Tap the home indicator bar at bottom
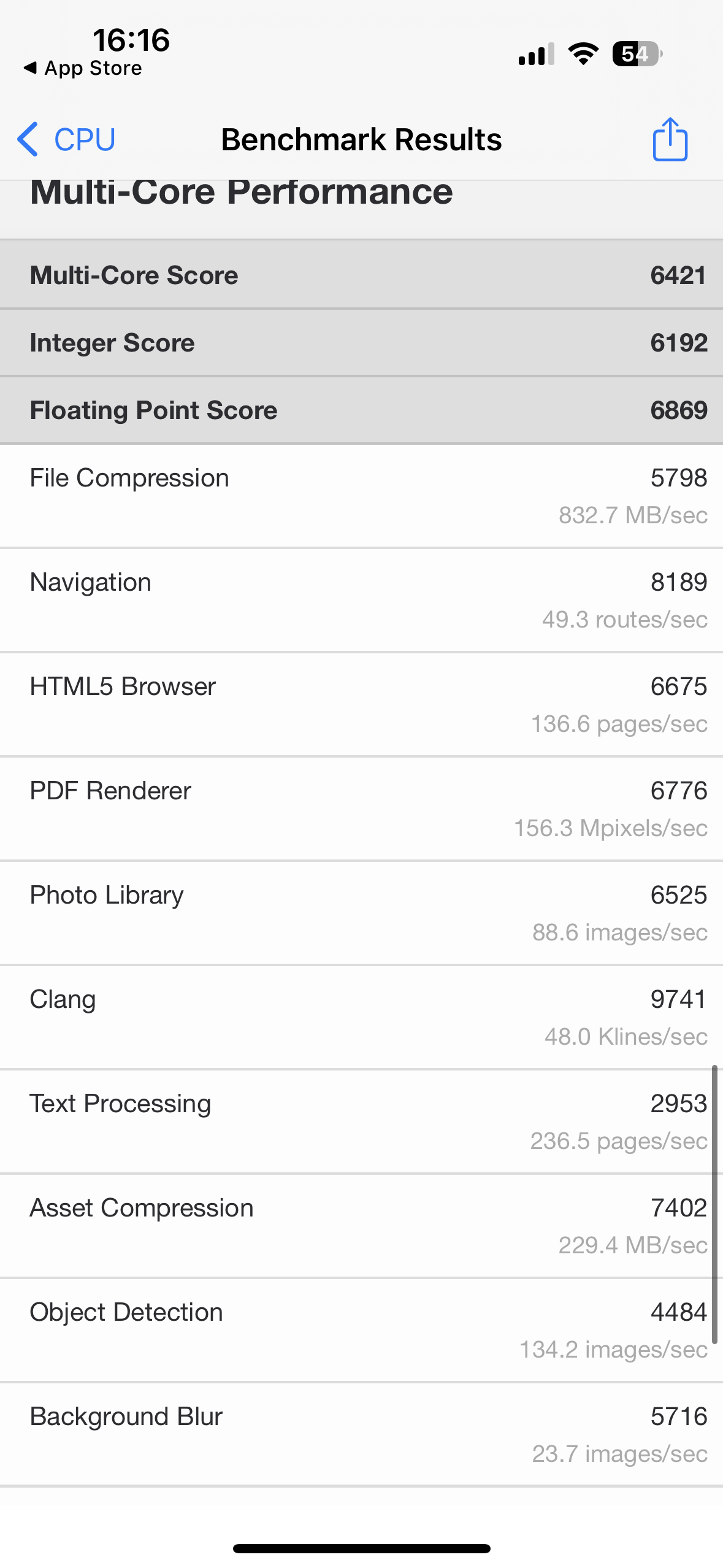 pyautogui.click(x=361, y=1548)
